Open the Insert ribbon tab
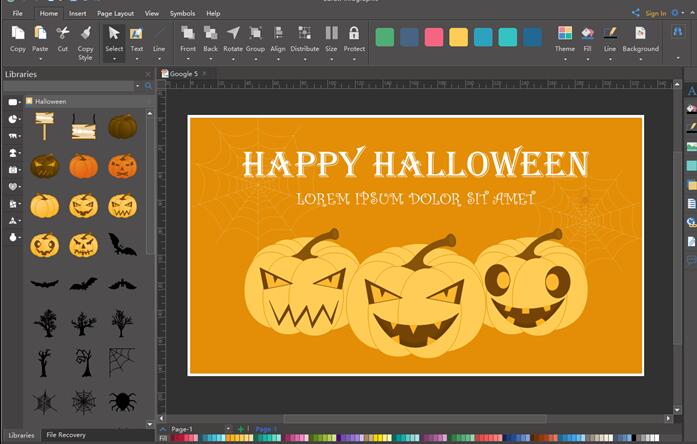 click(77, 13)
